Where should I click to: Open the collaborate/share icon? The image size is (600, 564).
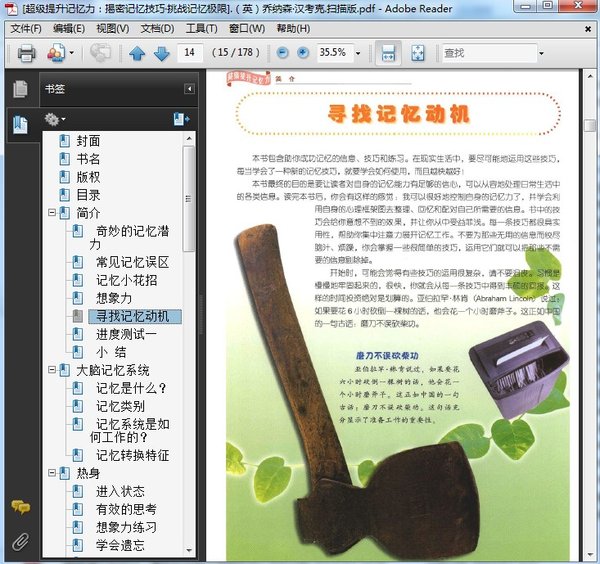coord(56,53)
